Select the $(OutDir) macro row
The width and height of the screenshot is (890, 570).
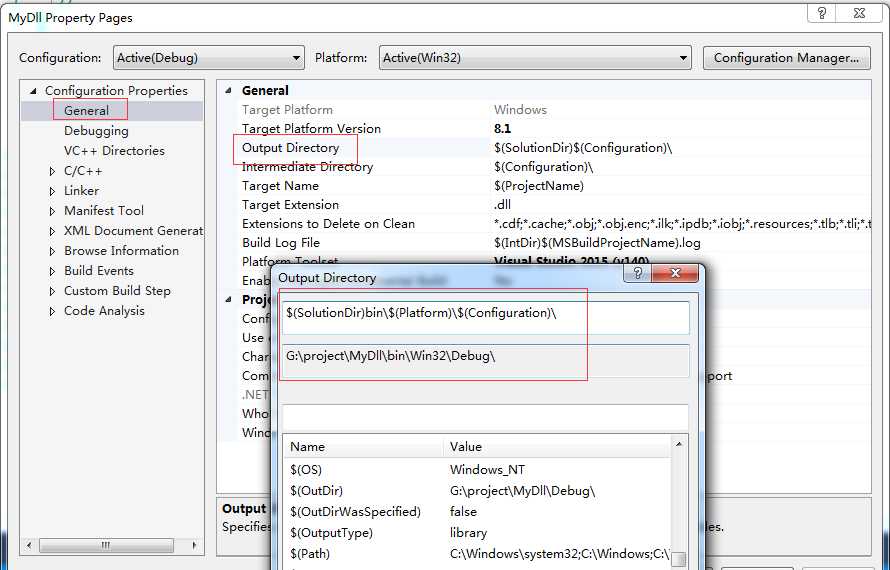click(x=477, y=491)
